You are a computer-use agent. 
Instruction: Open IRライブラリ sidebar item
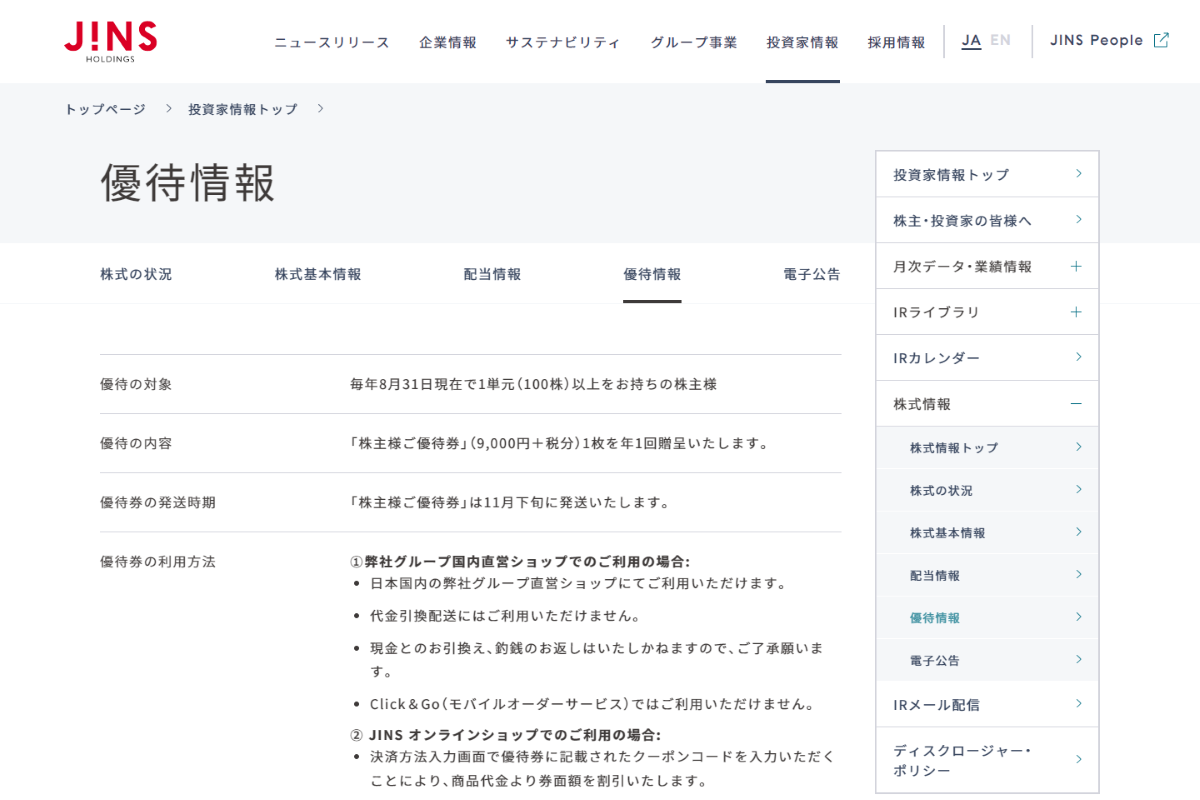click(987, 312)
